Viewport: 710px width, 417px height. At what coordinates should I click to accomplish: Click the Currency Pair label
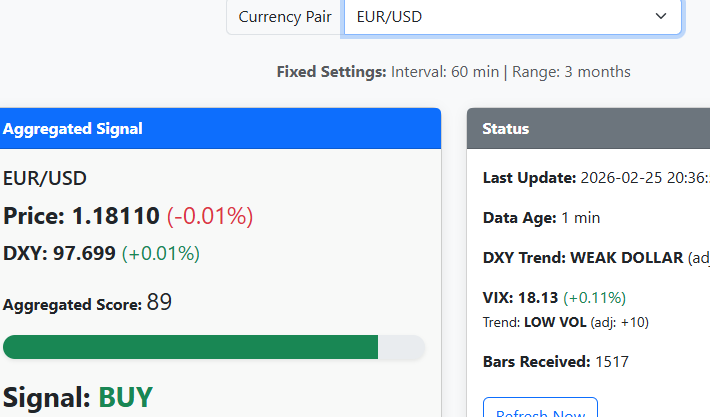point(285,17)
